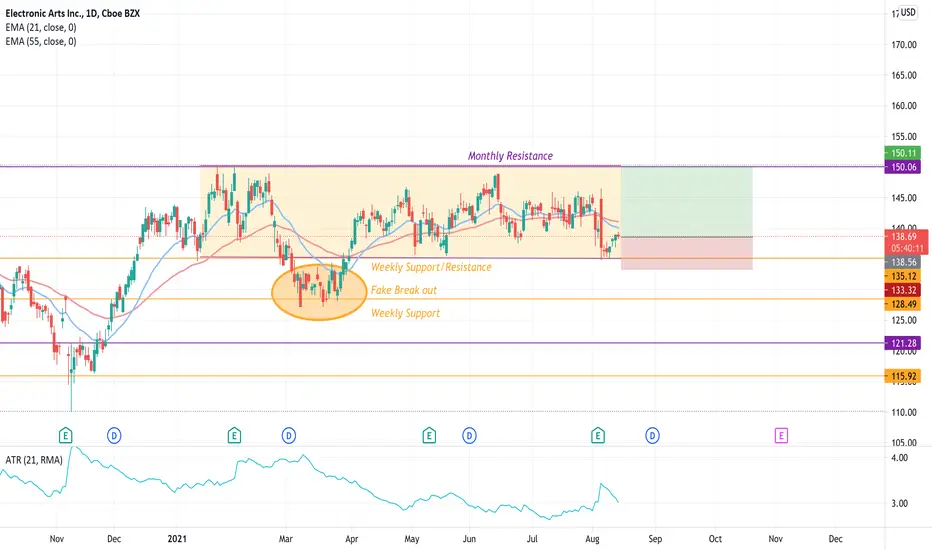Viewport: 932px width, 550px height.
Task: Click the Fake Break out annotation text
Action: 404,290
